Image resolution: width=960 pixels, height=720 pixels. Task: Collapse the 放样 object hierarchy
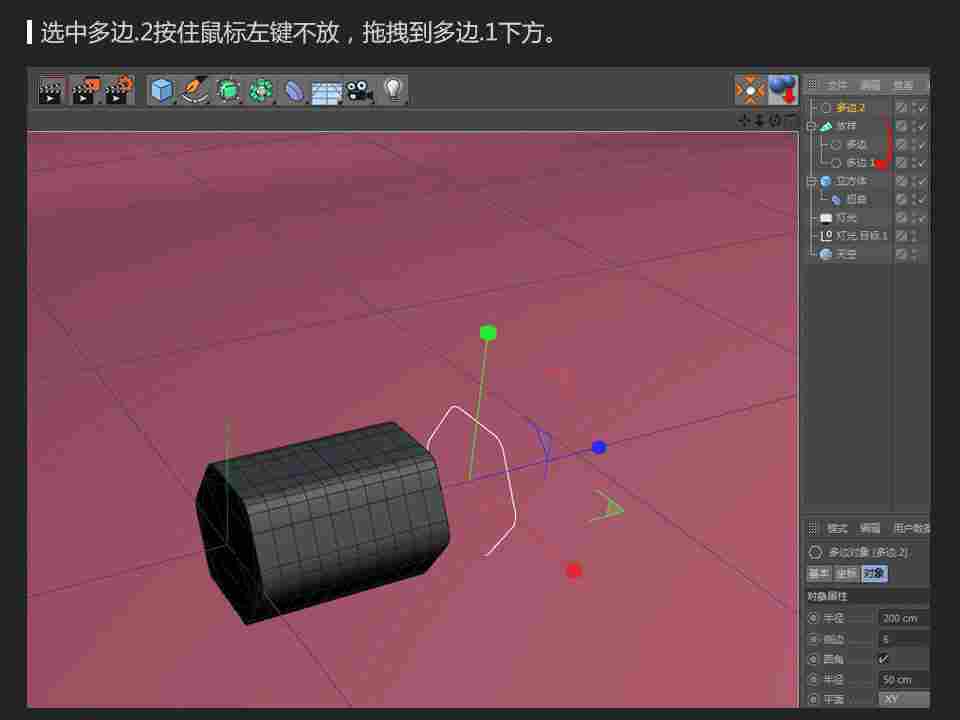point(812,125)
